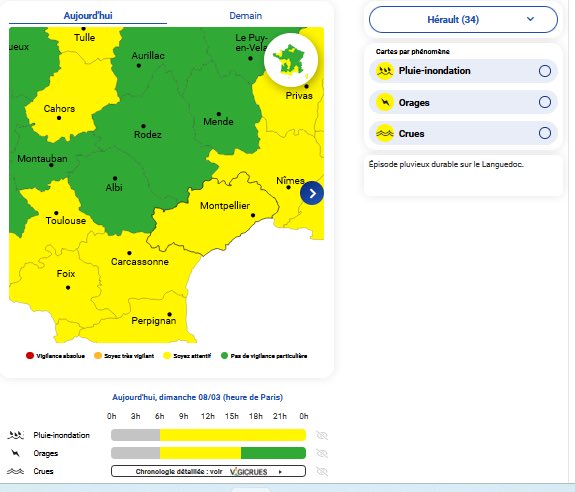575x492 pixels.
Task: Click the 'Cartes par phénomène' heading
Action: (413, 52)
